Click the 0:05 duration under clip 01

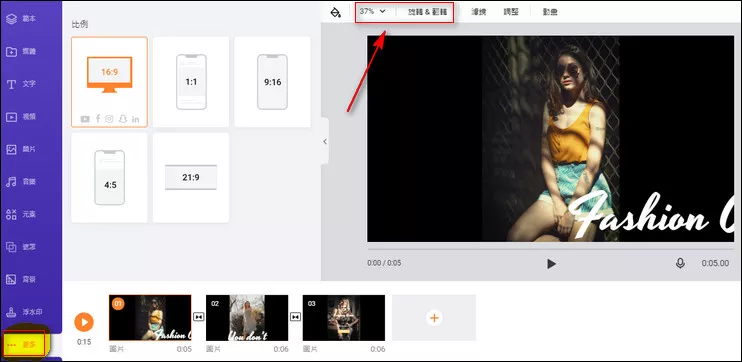point(184,349)
